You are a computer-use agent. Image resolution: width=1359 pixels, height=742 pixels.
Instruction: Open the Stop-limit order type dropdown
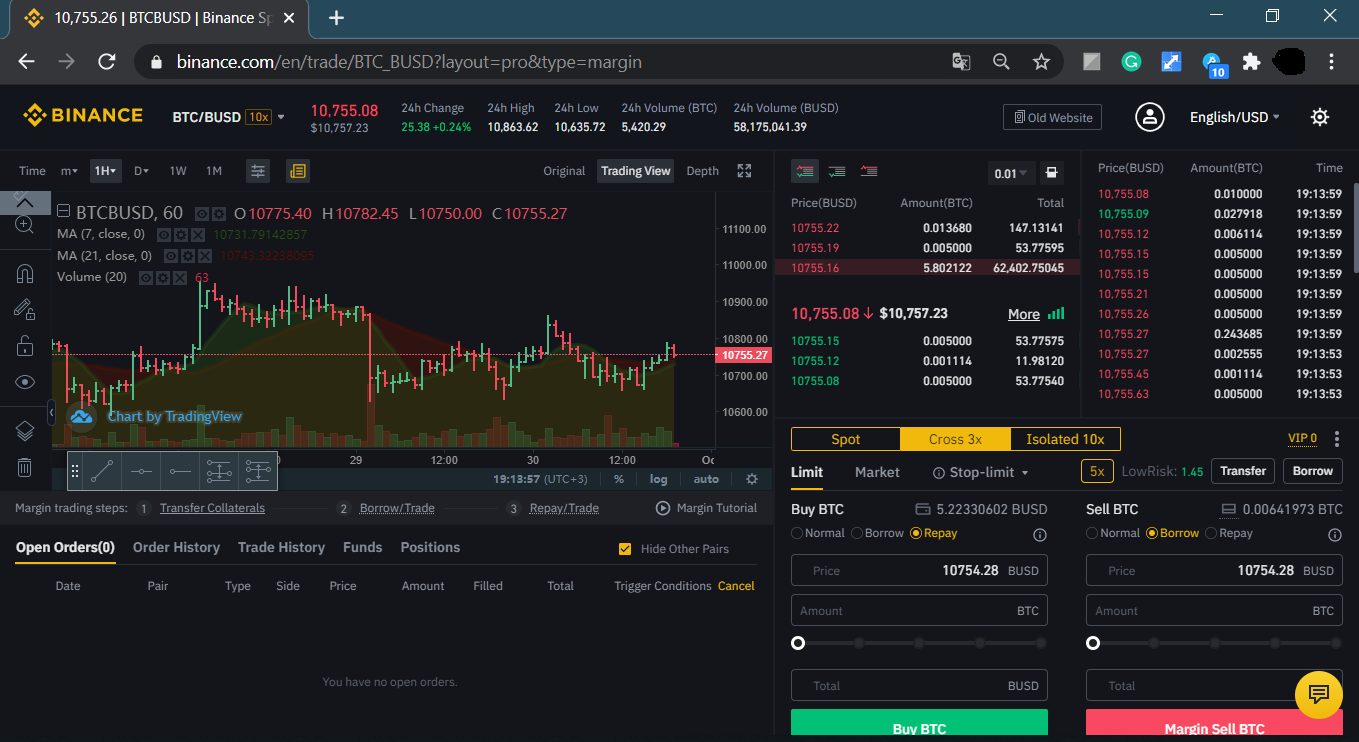[x=980, y=472]
